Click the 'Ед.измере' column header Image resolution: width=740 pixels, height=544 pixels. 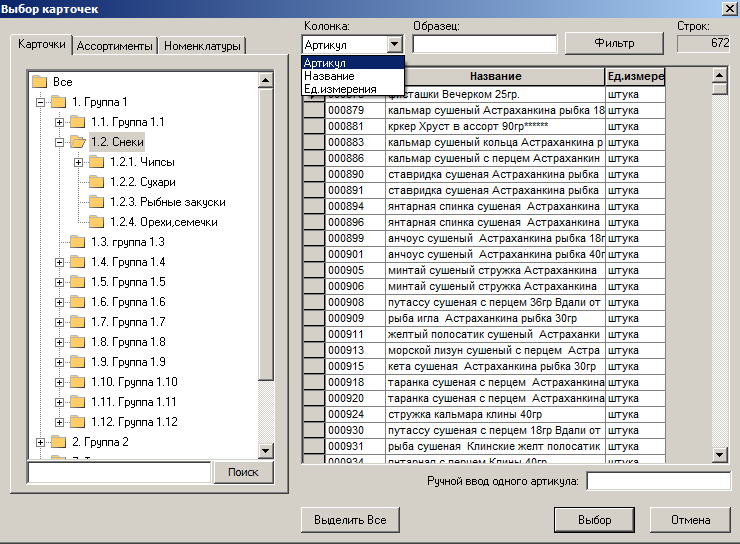pyautogui.click(x=635, y=76)
